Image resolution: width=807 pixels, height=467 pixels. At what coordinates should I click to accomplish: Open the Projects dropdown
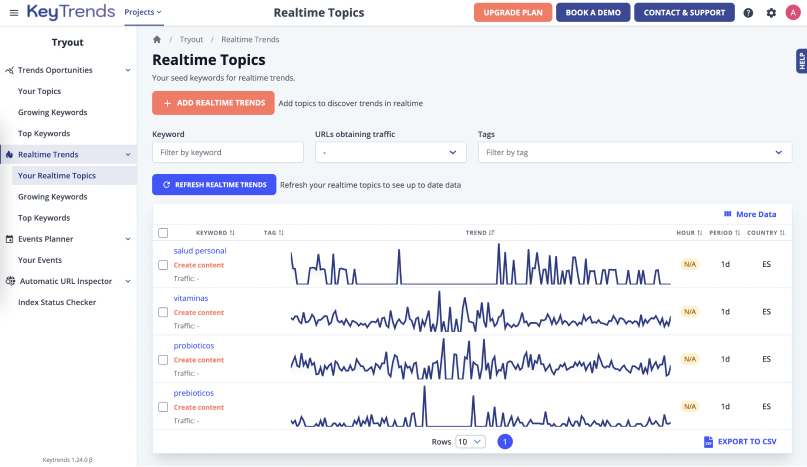[x=143, y=12]
